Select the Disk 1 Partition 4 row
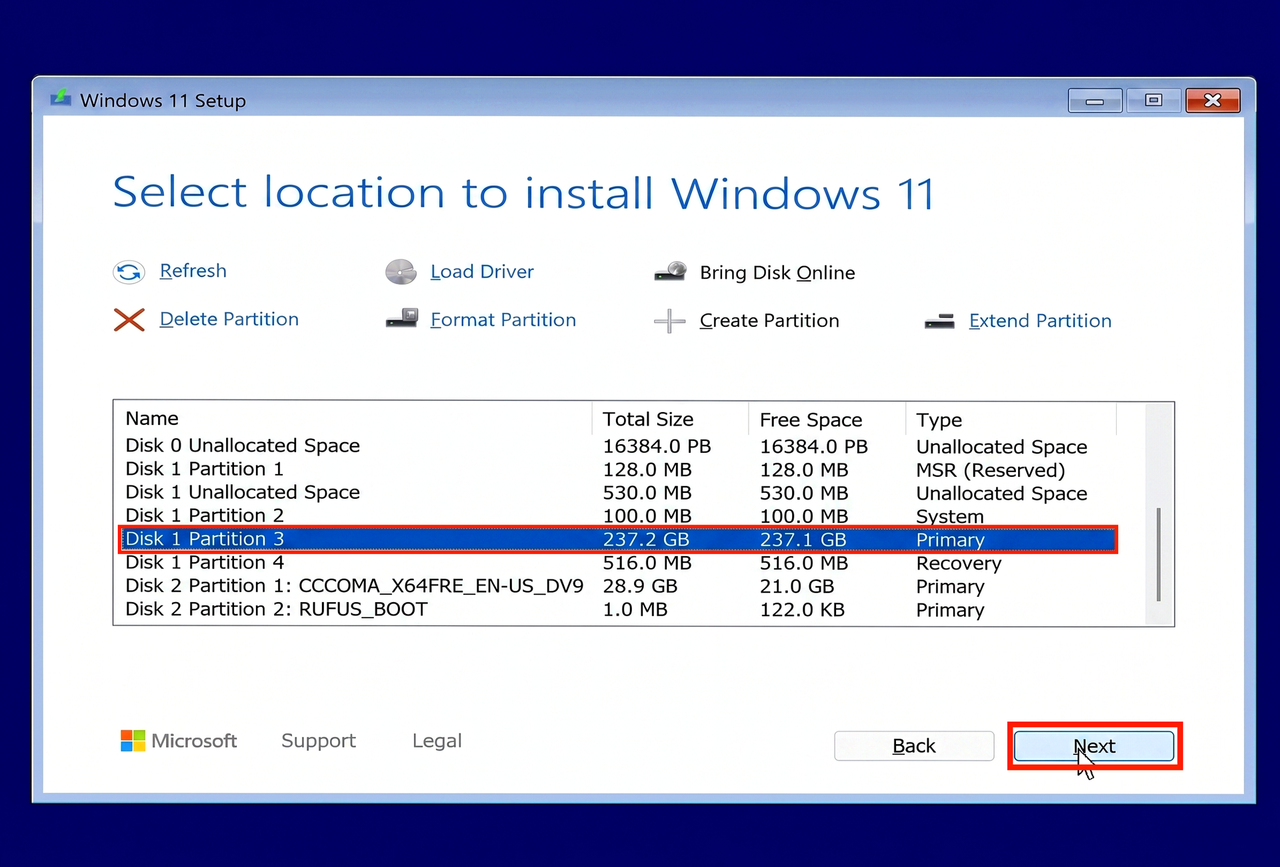The height and width of the screenshot is (867, 1280). 616,563
